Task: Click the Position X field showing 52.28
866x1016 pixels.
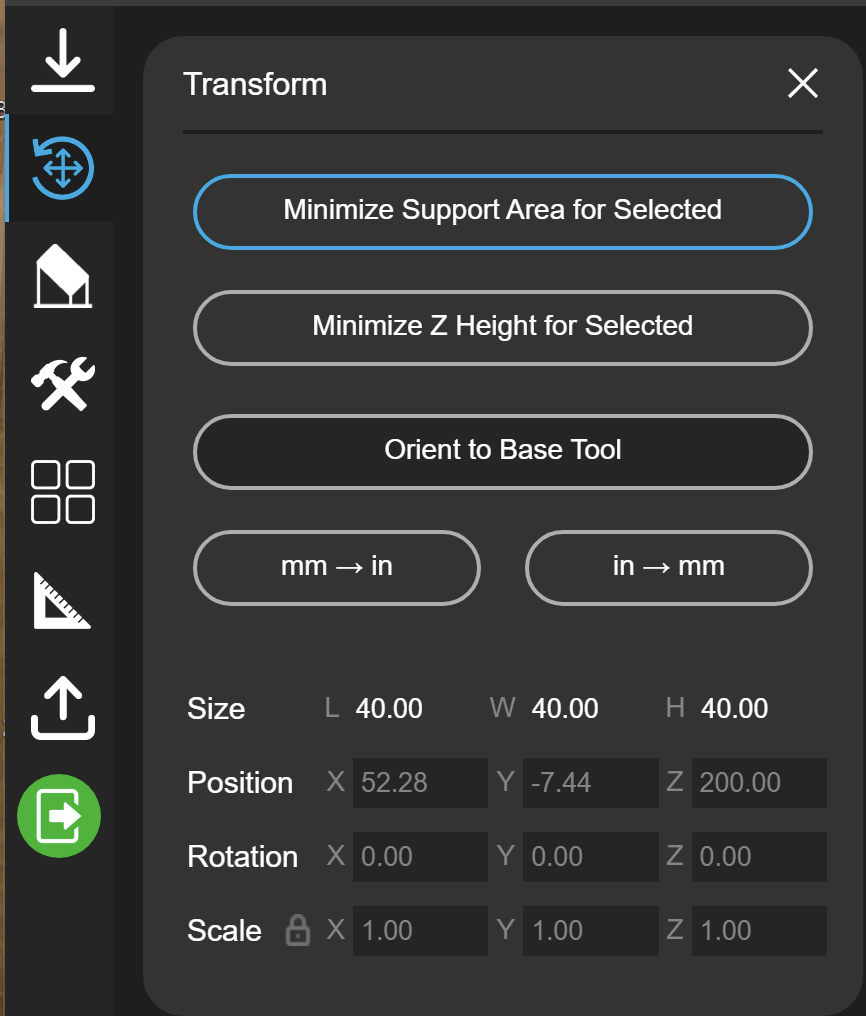Action: pos(420,783)
